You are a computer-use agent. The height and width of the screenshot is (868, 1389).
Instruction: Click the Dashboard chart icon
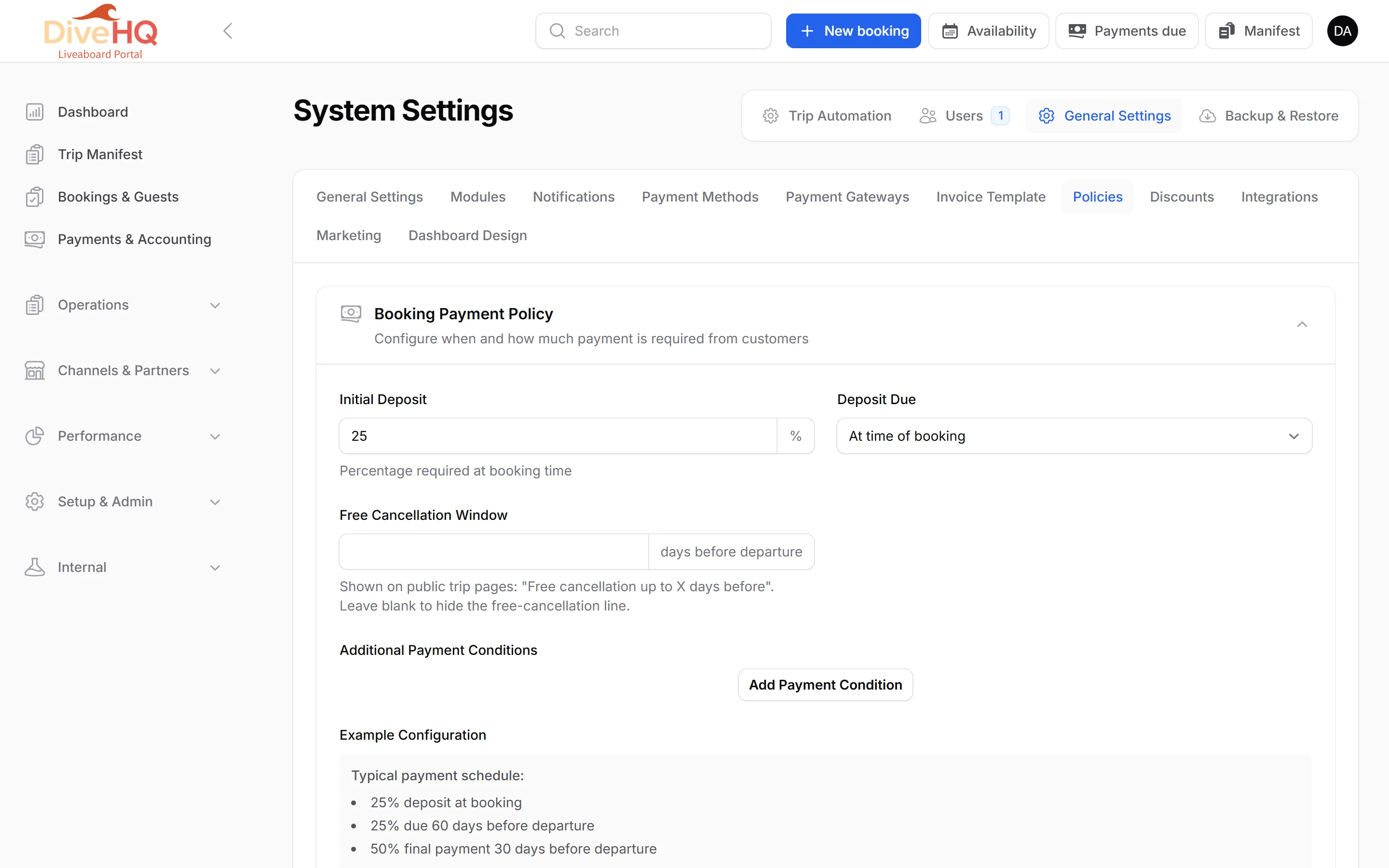(34, 112)
